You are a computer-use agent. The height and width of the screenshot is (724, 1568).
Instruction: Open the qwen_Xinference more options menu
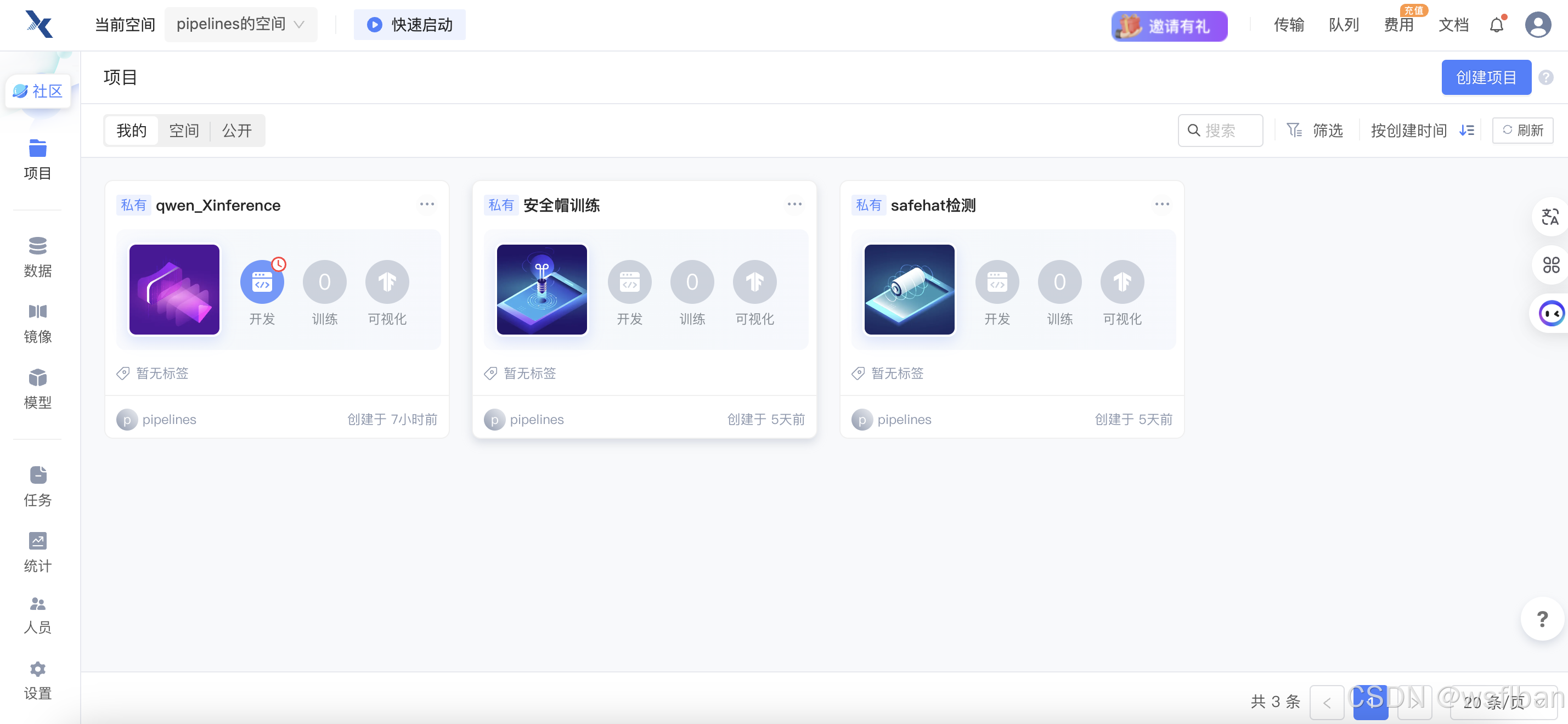click(x=427, y=204)
